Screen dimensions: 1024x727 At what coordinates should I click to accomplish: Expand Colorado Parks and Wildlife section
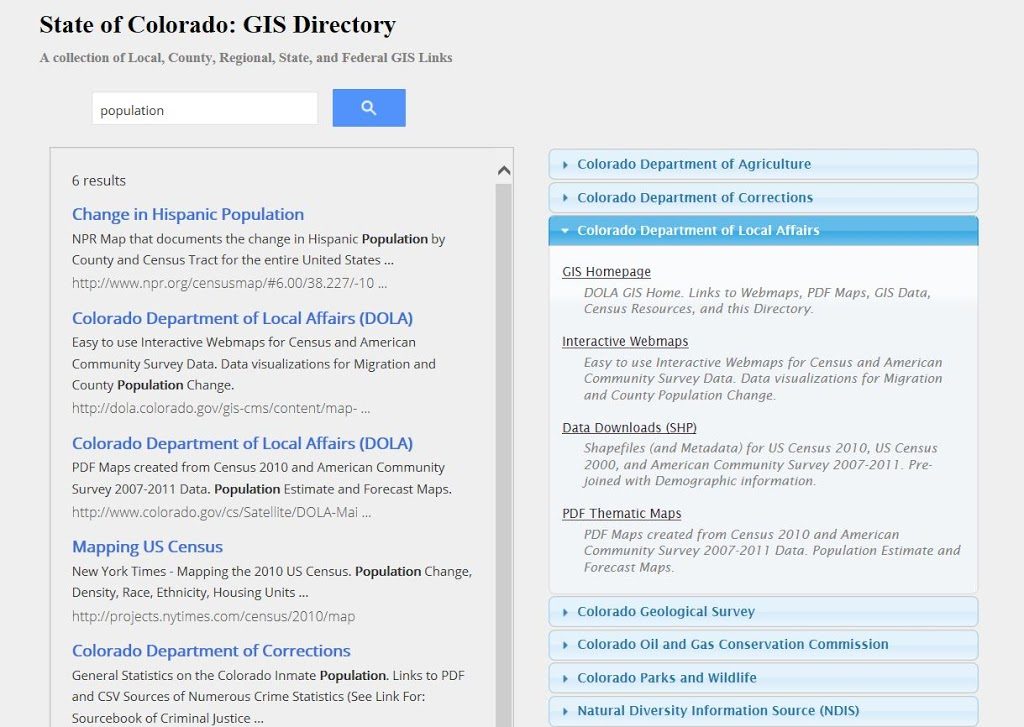(x=763, y=678)
